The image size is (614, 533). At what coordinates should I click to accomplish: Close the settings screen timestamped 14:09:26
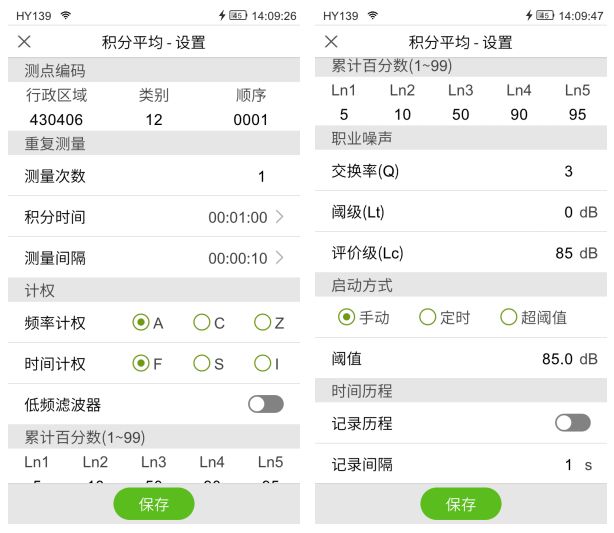coord(25,42)
